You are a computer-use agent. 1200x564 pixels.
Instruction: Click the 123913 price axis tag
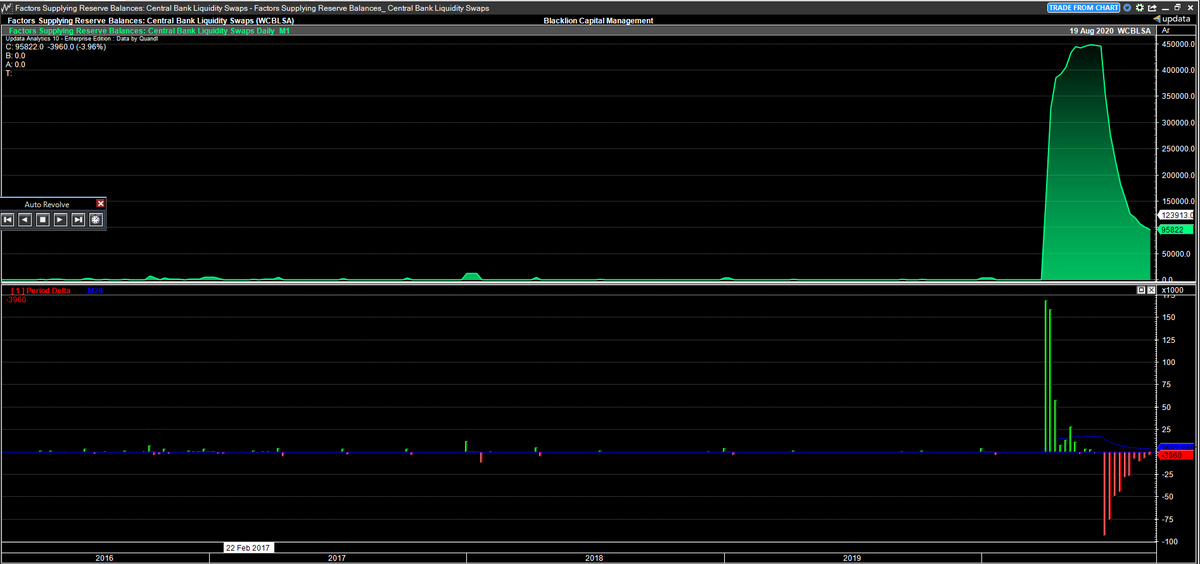pyautogui.click(x=1176, y=215)
